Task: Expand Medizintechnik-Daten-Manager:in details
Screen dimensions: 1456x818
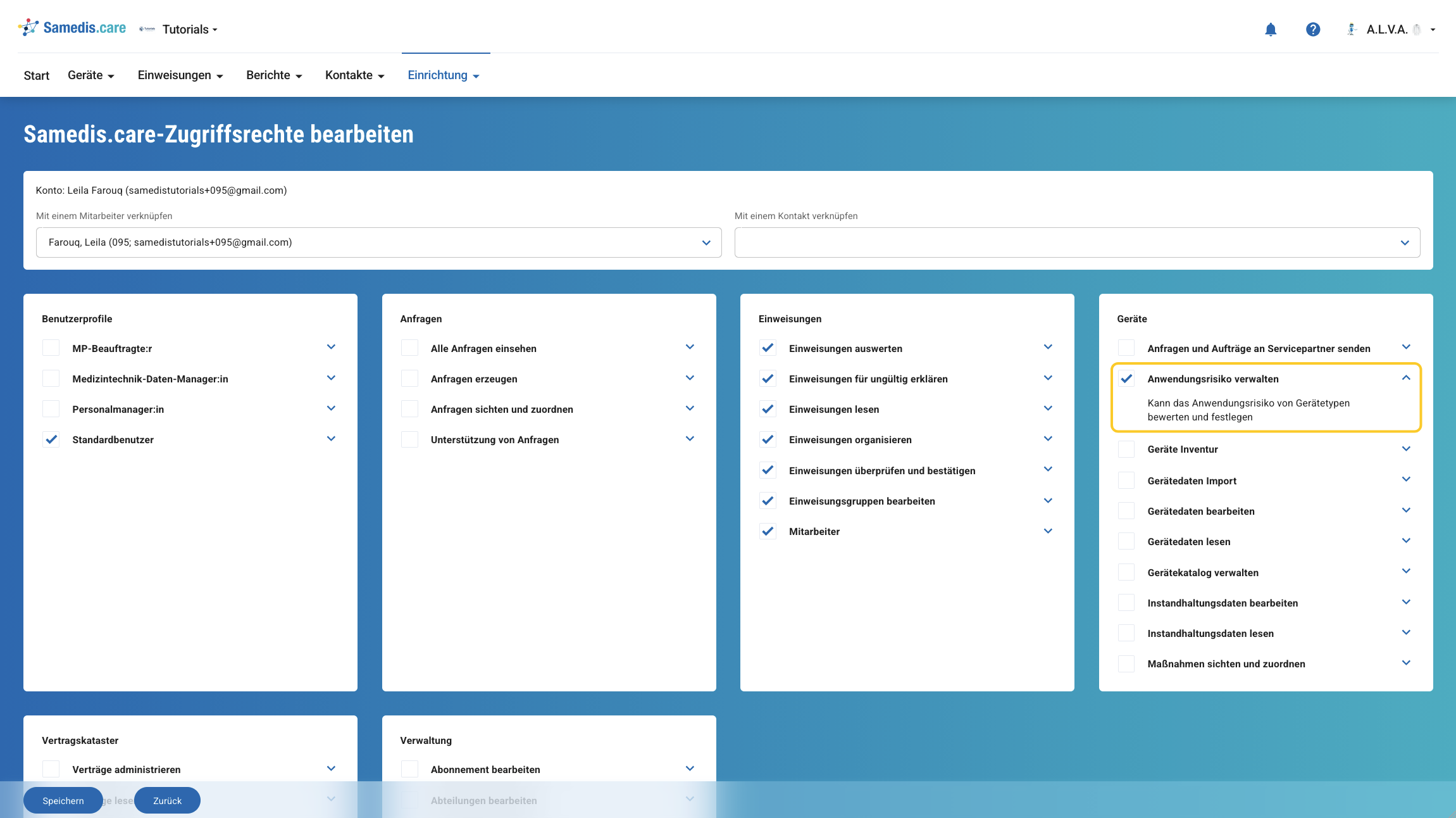Action: [x=331, y=378]
